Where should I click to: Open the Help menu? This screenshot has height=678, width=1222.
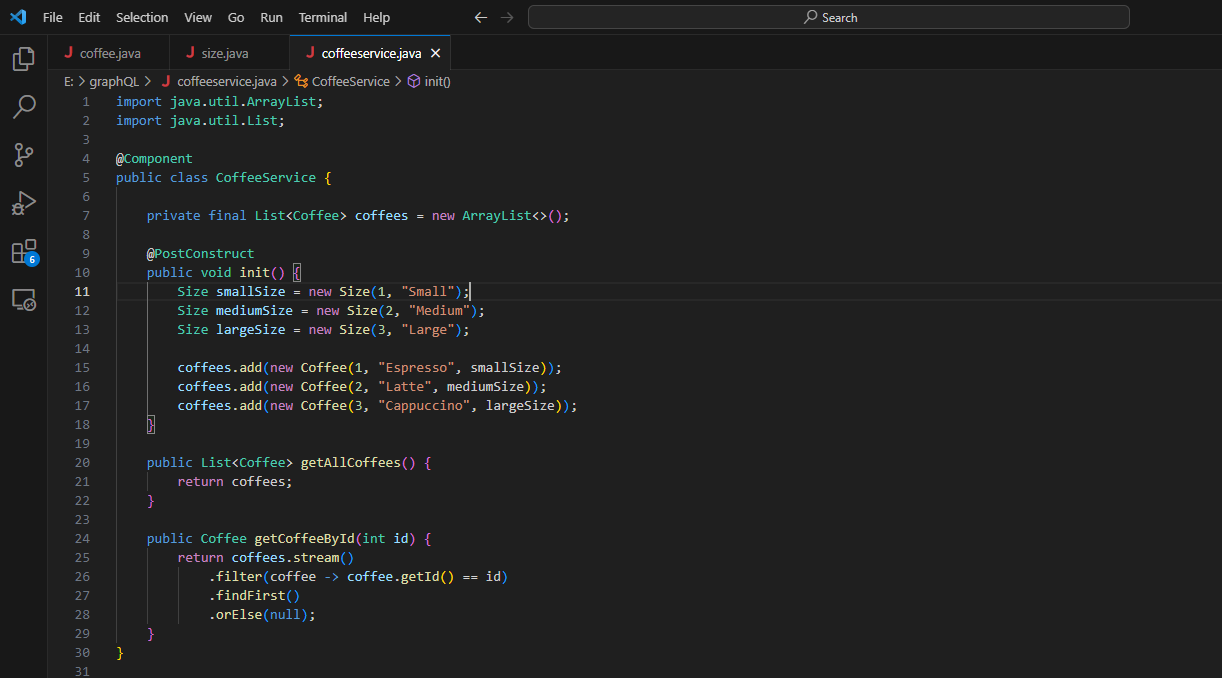(377, 17)
